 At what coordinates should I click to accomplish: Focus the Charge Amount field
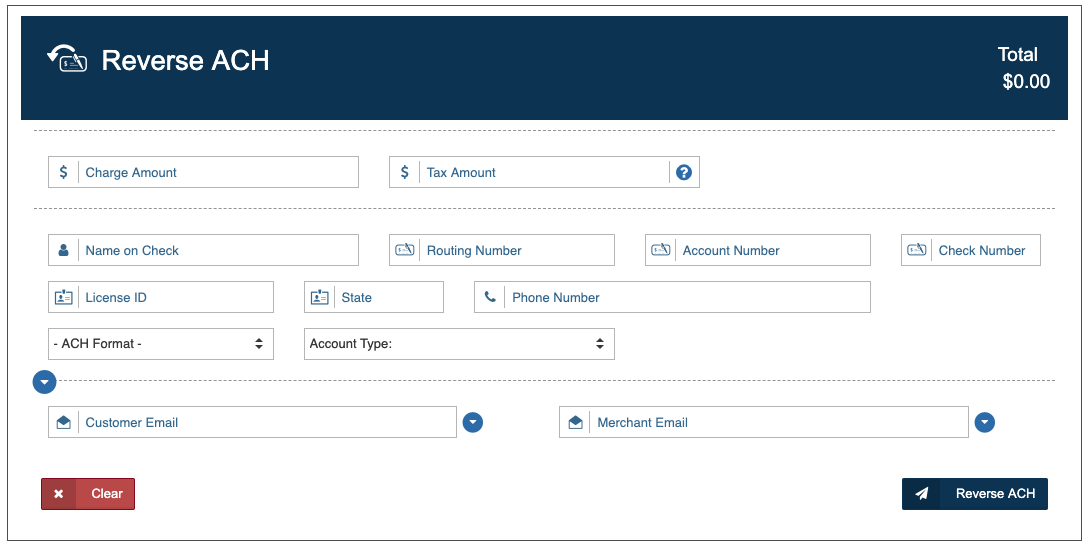(218, 172)
